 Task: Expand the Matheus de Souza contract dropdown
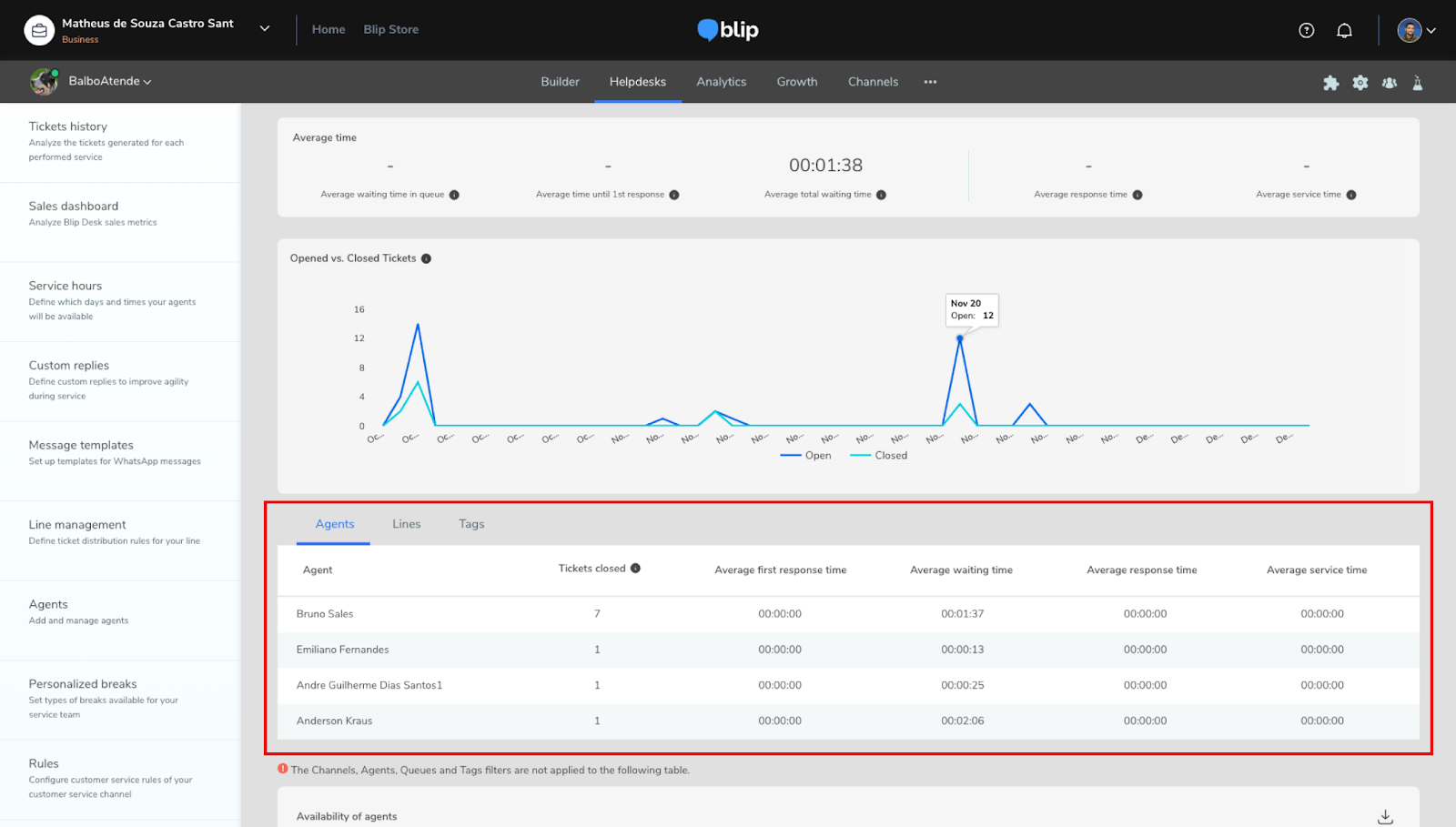[265, 29]
